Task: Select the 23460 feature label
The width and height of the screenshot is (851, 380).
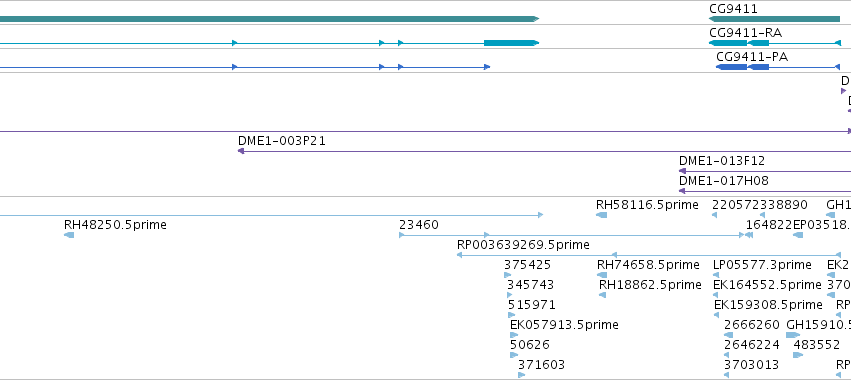Action: [418, 225]
